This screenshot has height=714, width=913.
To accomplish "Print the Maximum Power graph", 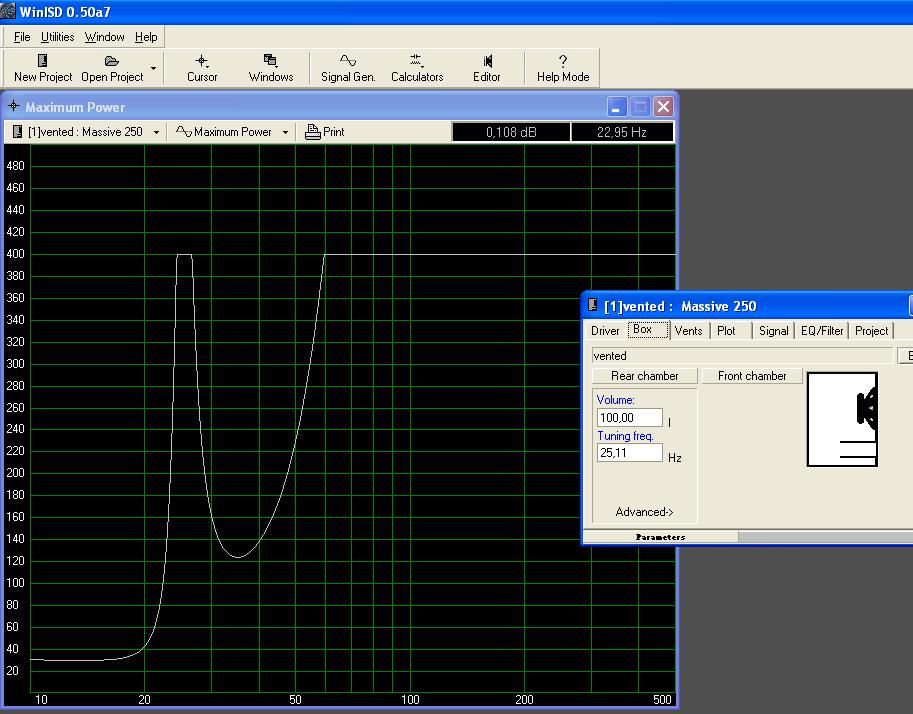I will 325,132.
